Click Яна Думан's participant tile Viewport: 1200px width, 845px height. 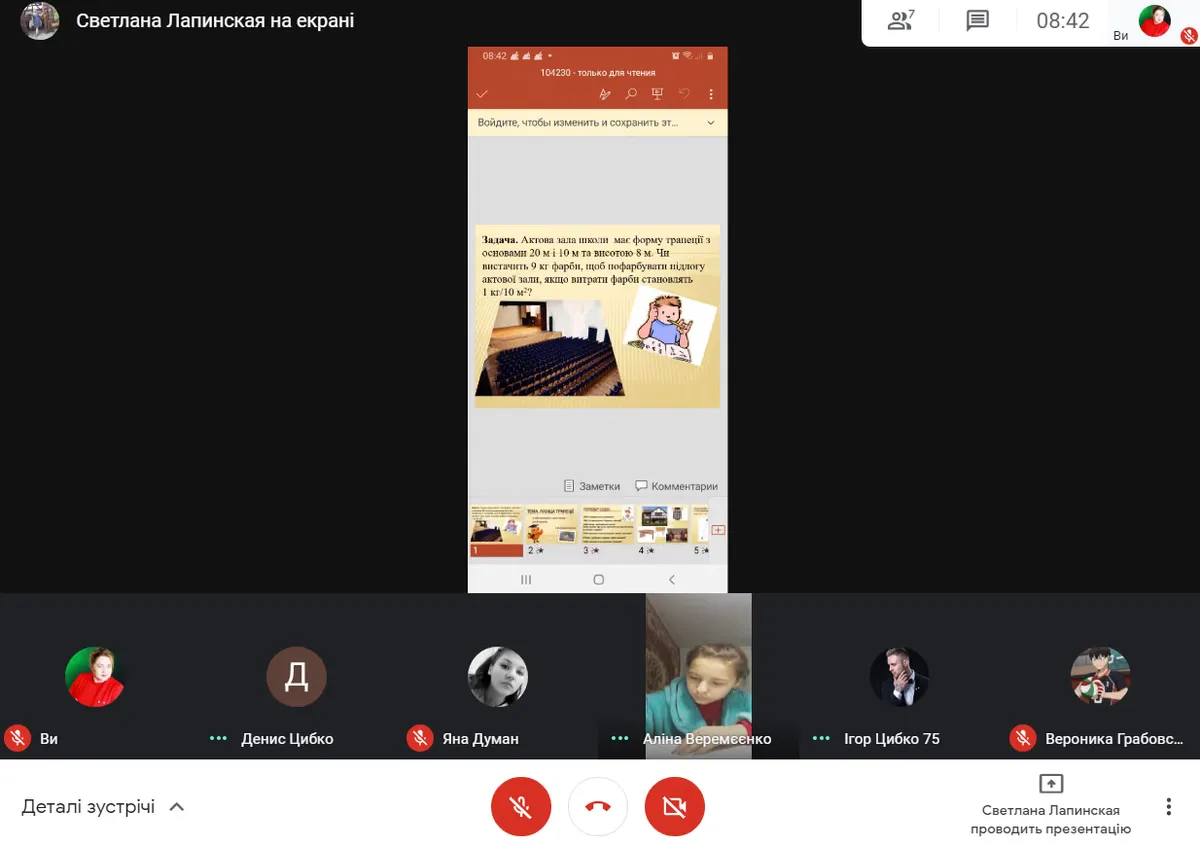click(498, 677)
